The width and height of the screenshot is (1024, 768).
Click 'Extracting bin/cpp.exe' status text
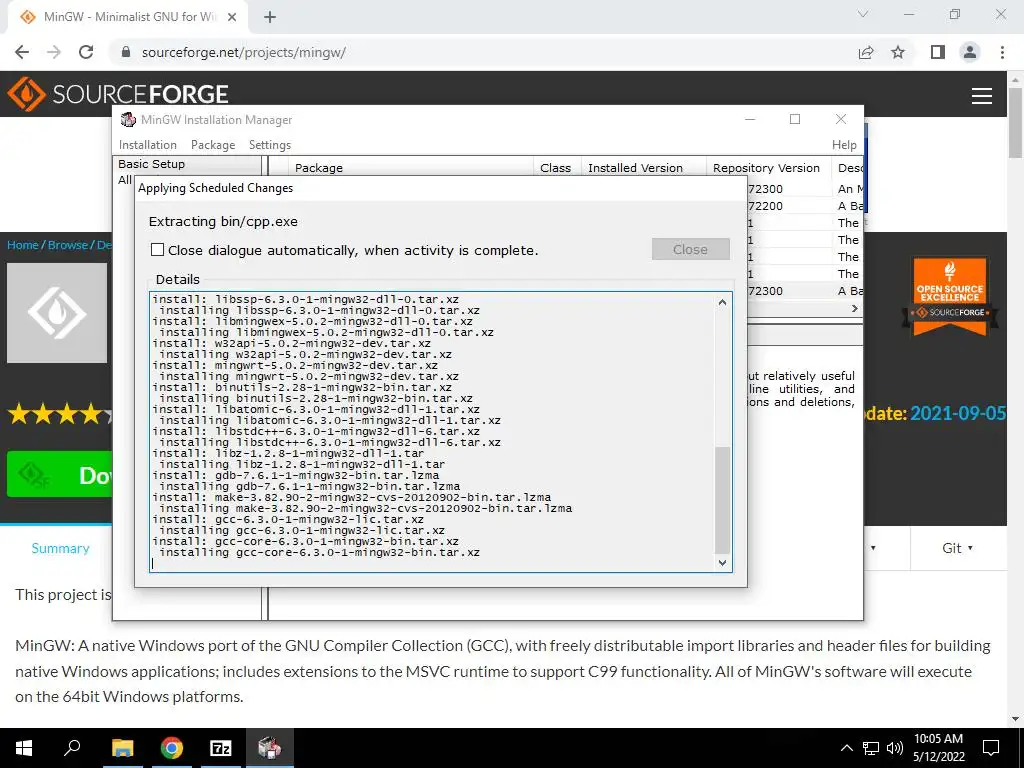point(223,221)
